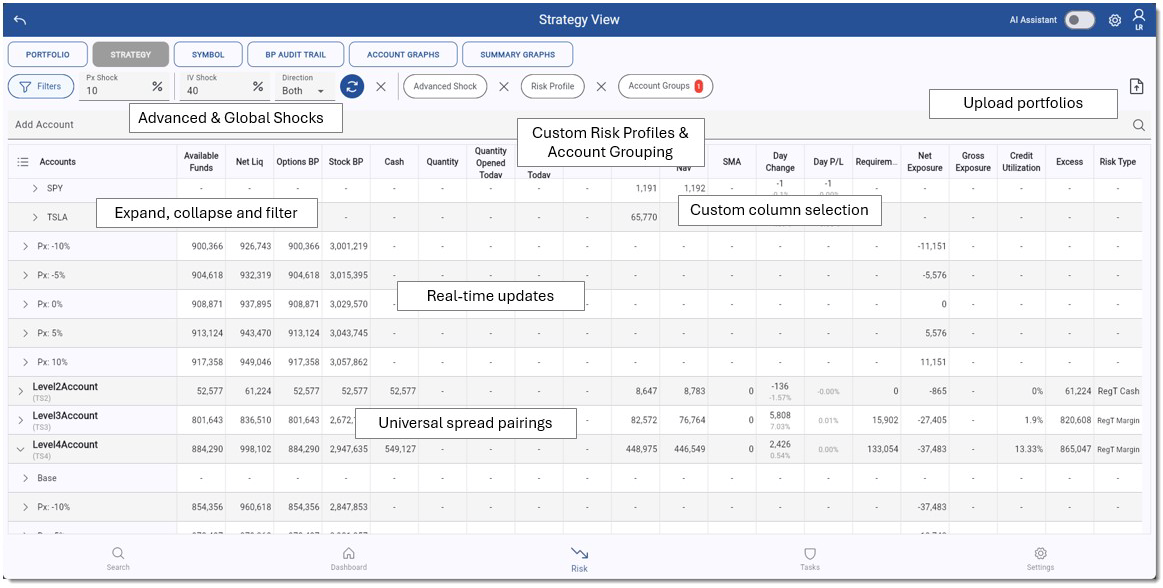The height and width of the screenshot is (588, 1163).
Task: Navigate to Dashboard with the home icon
Action: click(348, 555)
